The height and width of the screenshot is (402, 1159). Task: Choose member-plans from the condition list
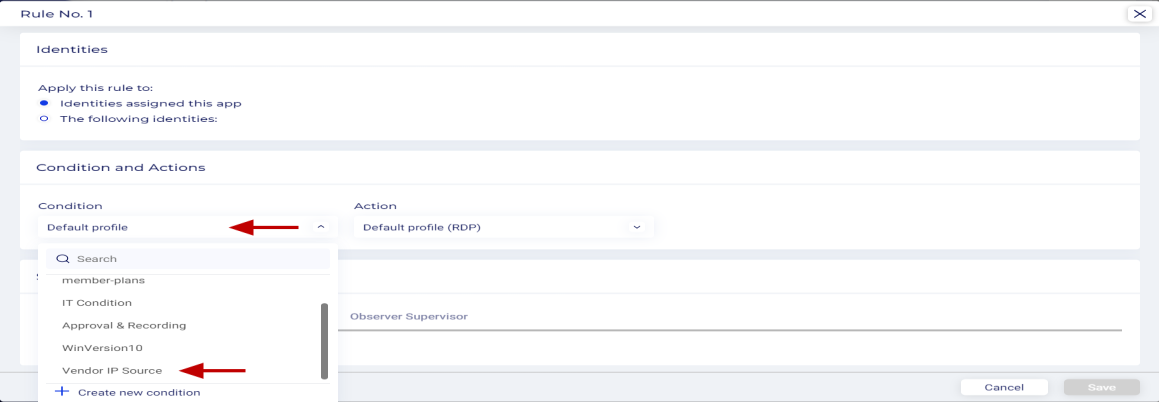103,281
